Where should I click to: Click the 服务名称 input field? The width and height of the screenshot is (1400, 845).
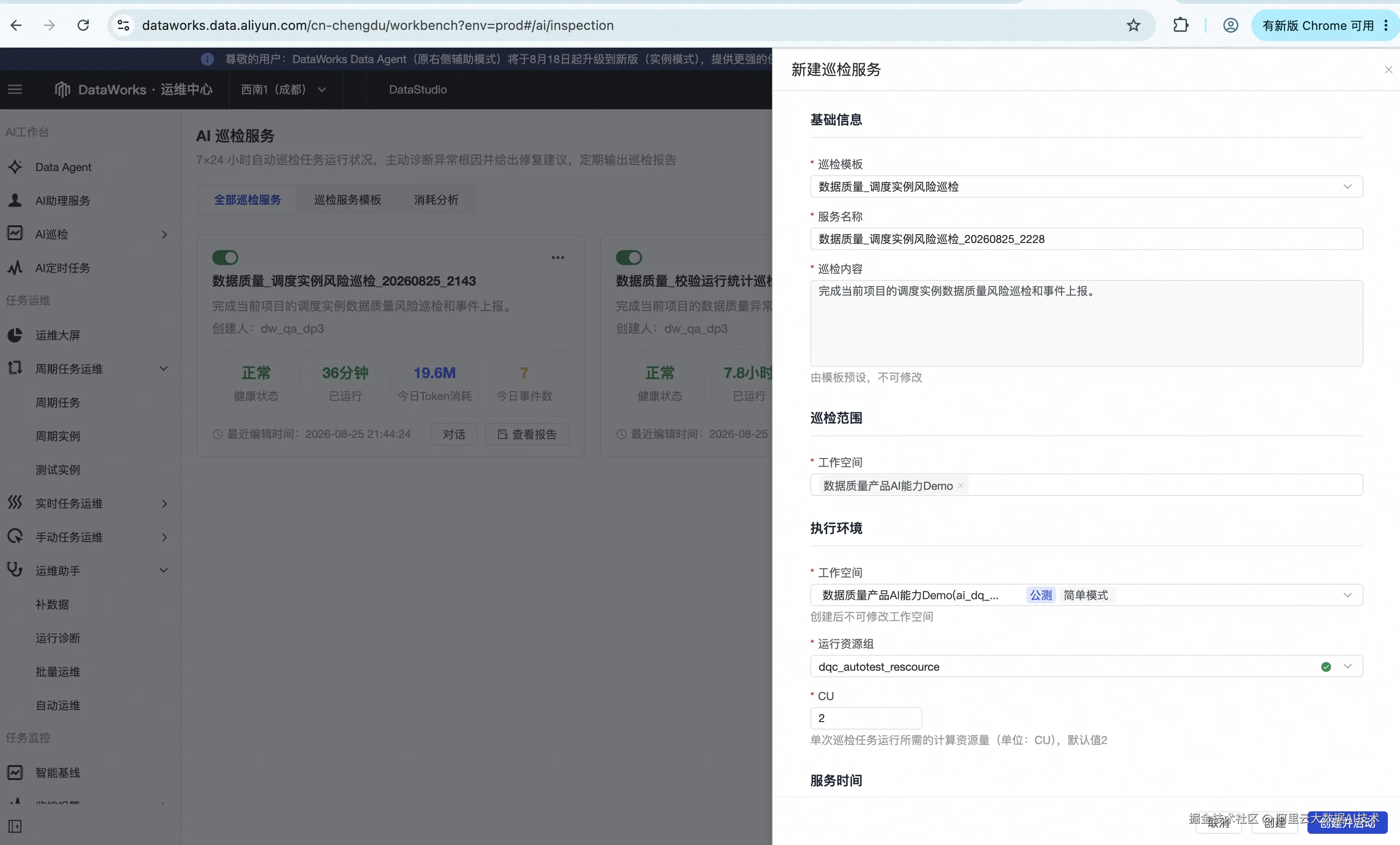tap(1086, 239)
